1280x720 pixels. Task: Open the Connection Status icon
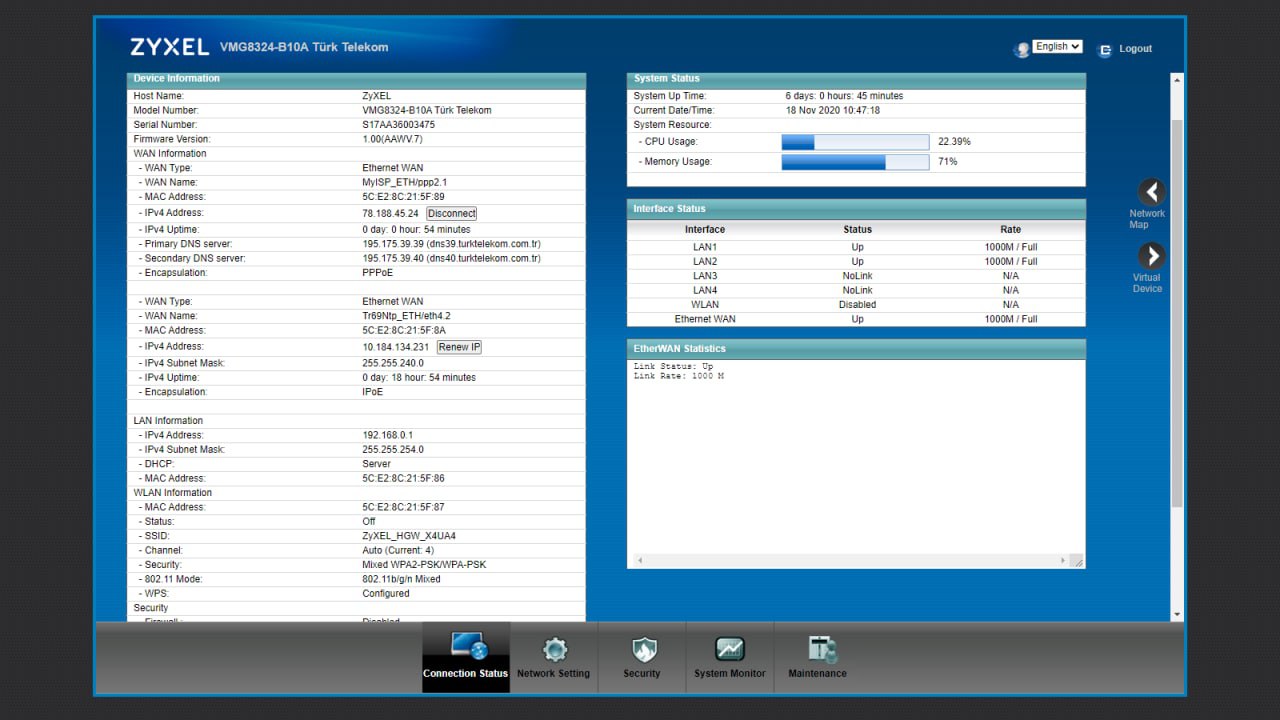coord(468,646)
